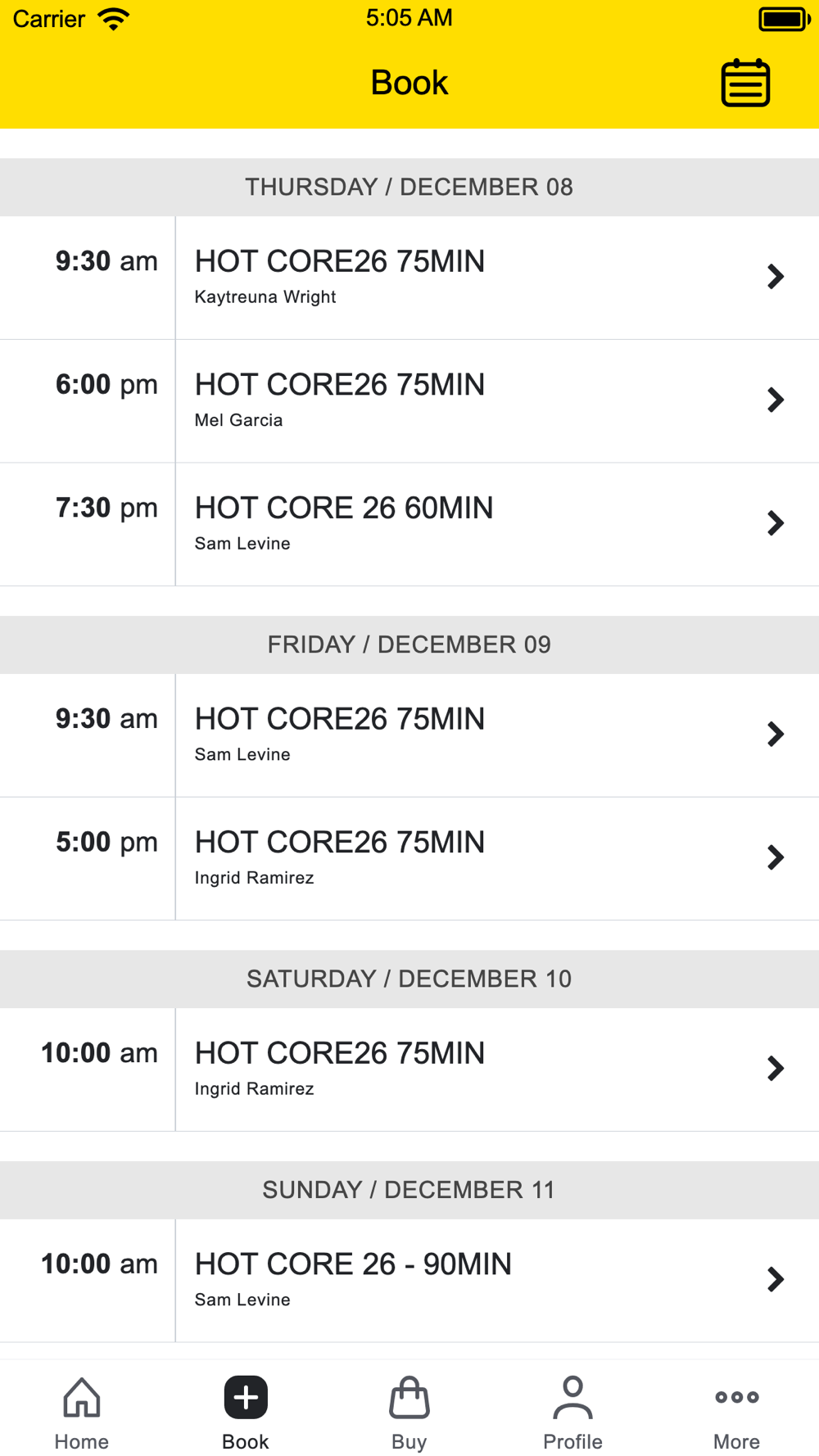The image size is (819, 1456).
Task: Open the calendar schedule icon in header
Action: (x=744, y=83)
